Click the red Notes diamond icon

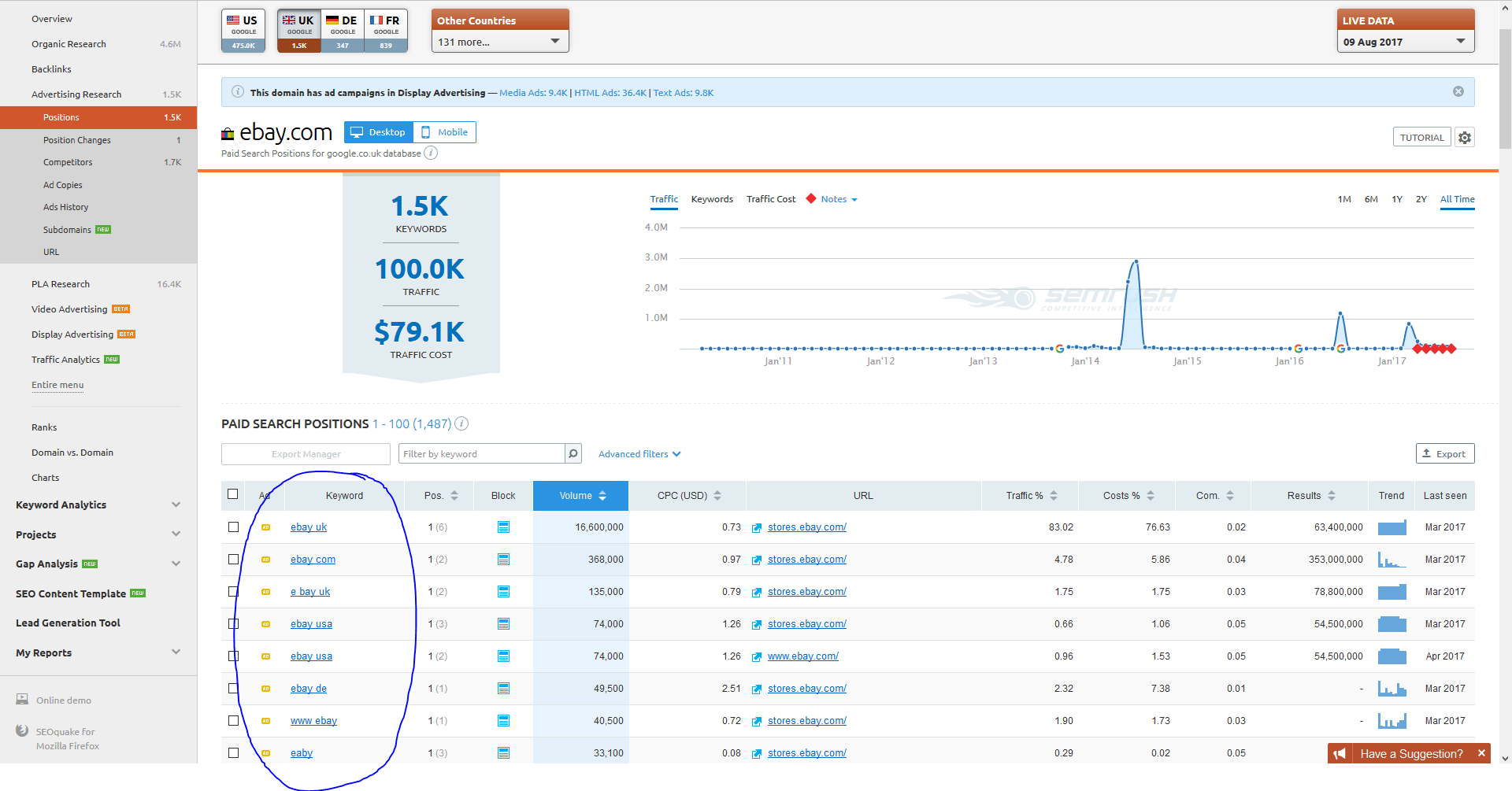coord(811,199)
